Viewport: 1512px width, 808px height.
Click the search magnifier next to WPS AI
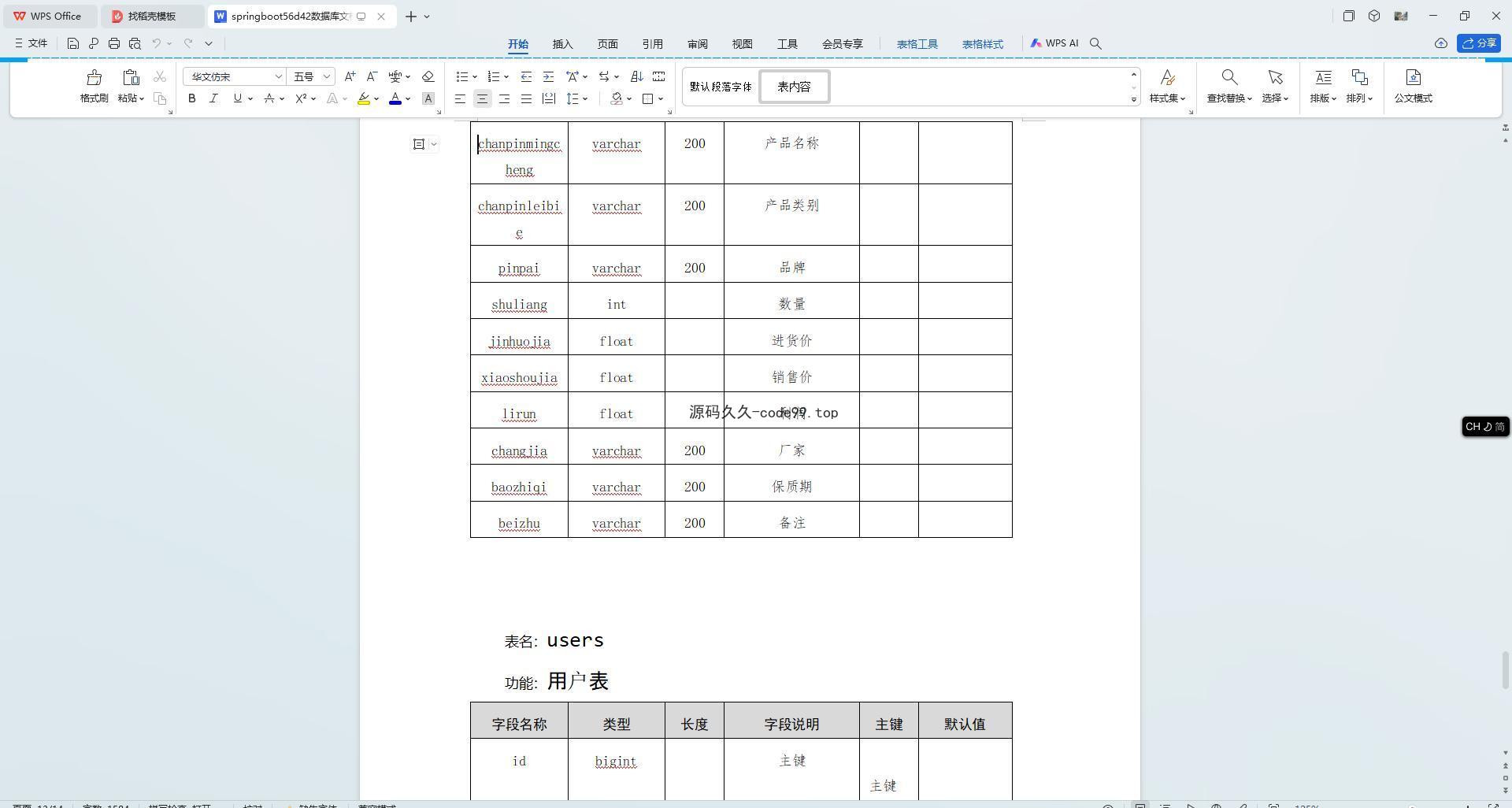coord(1095,43)
